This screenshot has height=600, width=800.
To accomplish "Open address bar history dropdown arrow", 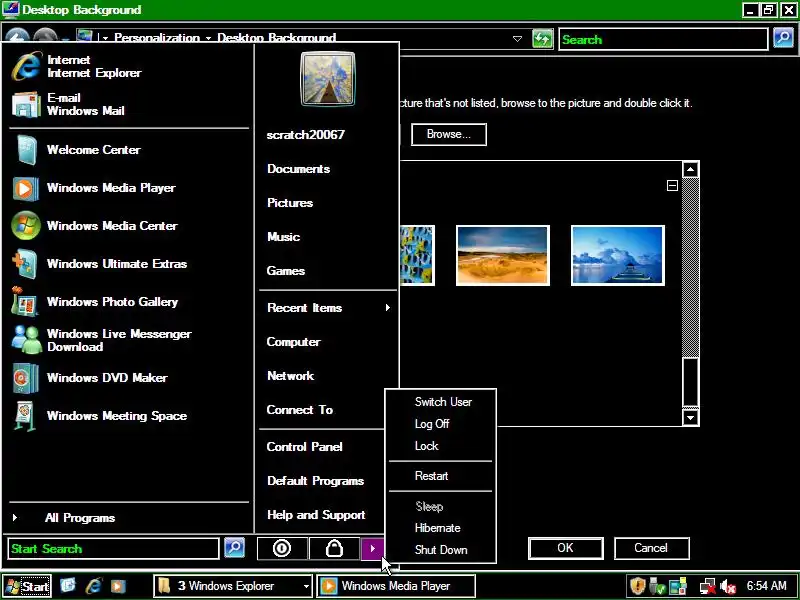I will point(517,39).
